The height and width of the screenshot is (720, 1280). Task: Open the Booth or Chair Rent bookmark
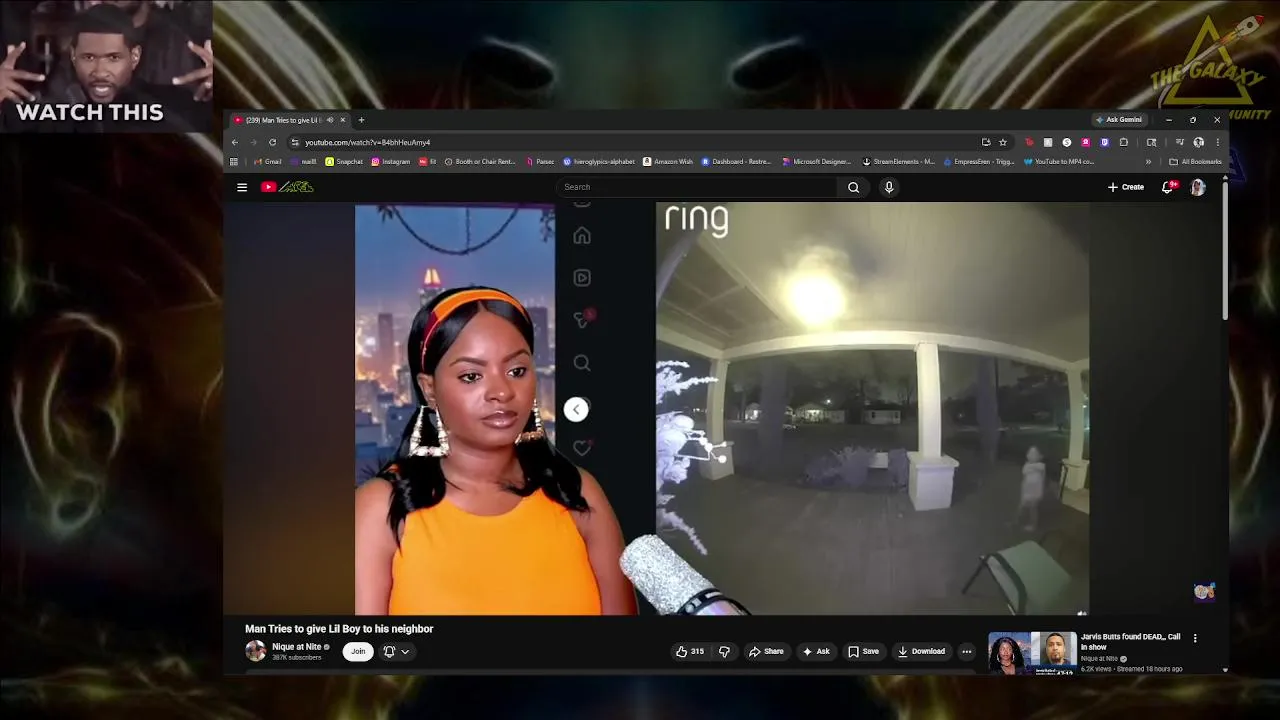coord(480,161)
